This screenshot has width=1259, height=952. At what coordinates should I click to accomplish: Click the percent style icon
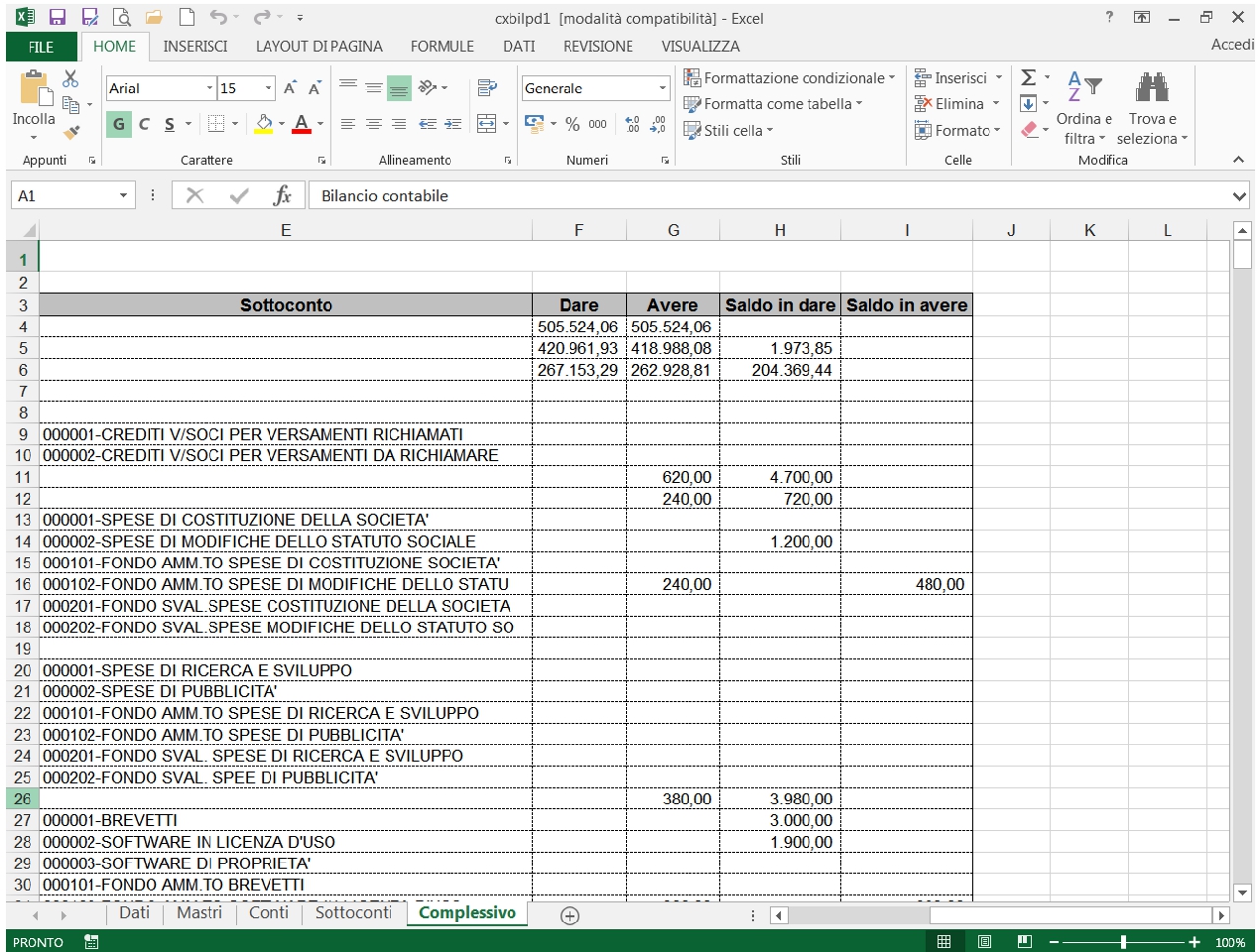pyautogui.click(x=572, y=124)
